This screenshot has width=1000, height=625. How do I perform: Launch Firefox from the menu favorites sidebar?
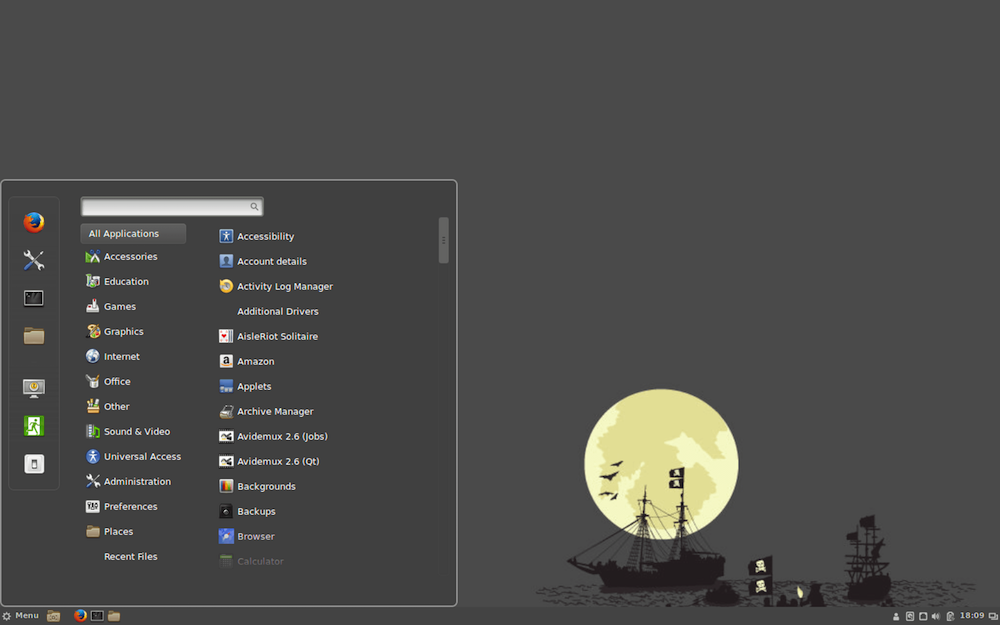[34, 222]
